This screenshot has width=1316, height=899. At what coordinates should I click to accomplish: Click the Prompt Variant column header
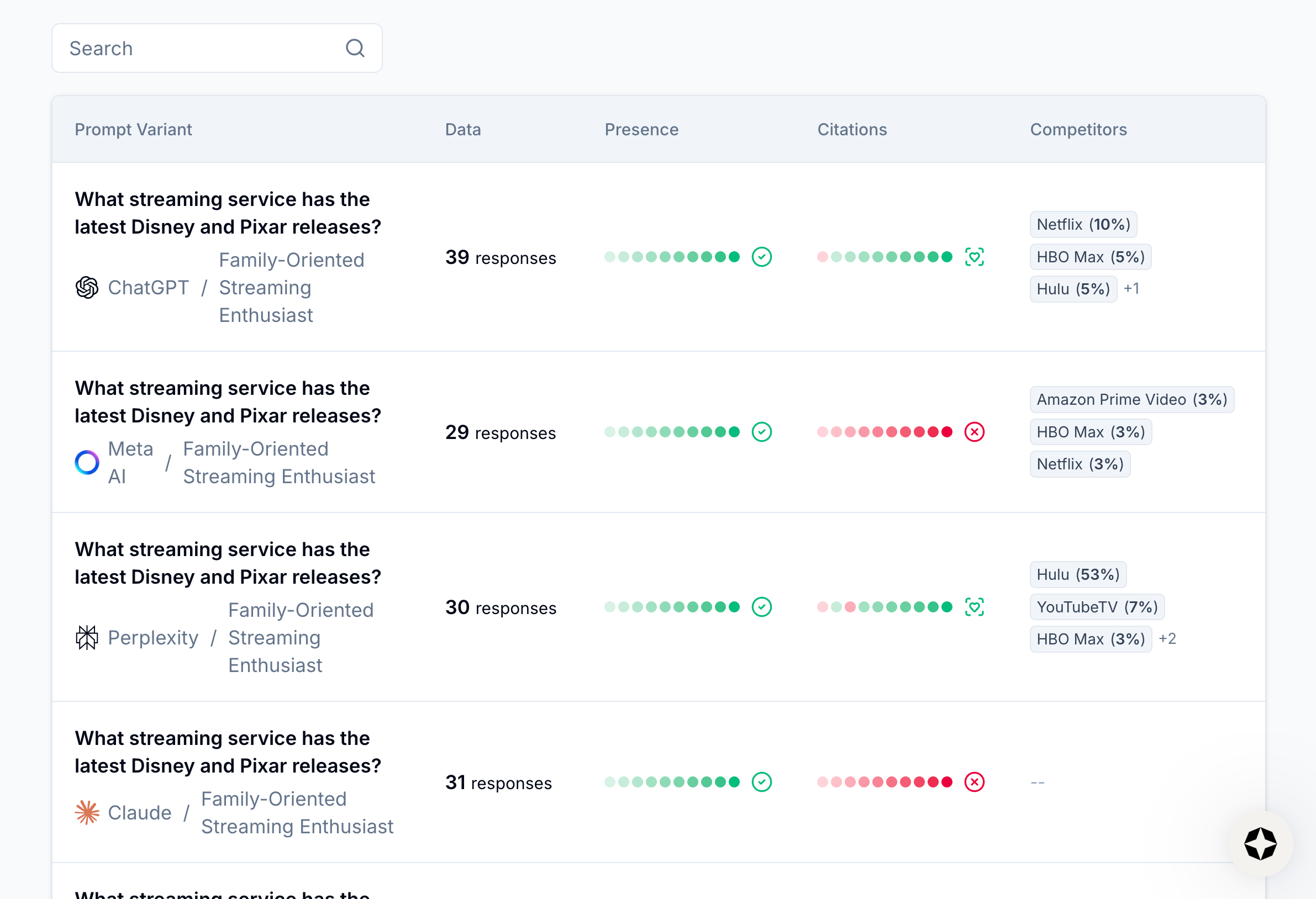coord(133,130)
